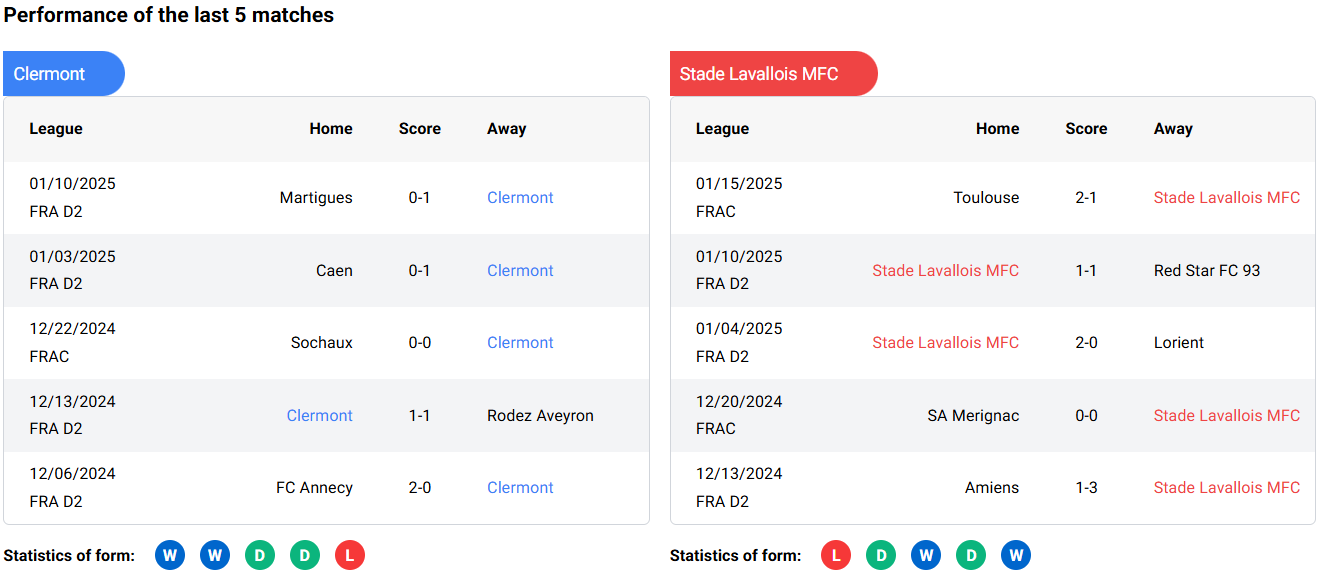This screenshot has height=581, width=1322.
Task: Click Clermont's first W form badge
Action: click(x=170, y=555)
